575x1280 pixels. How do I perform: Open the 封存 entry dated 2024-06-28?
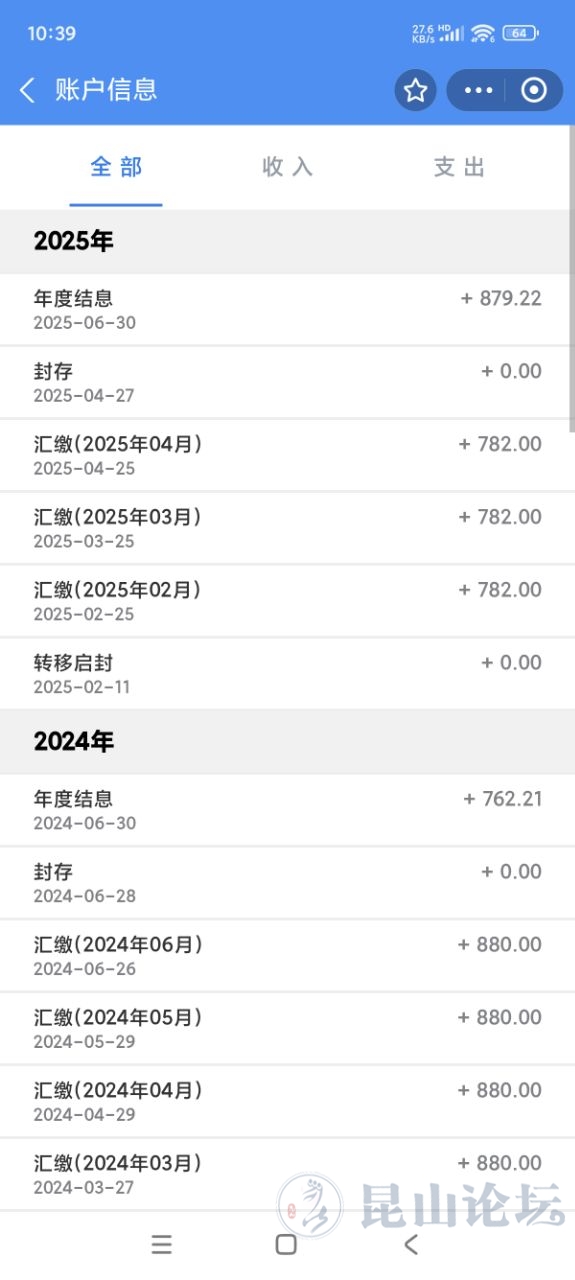287,883
